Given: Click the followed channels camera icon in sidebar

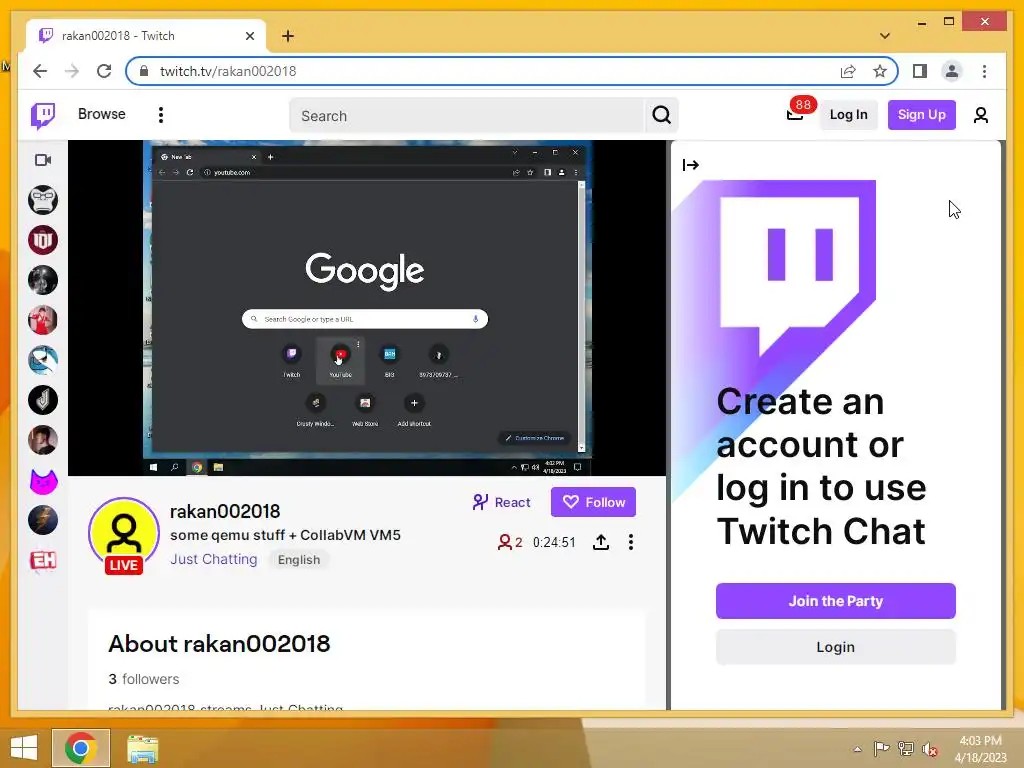Looking at the screenshot, I should coord(43,160).
